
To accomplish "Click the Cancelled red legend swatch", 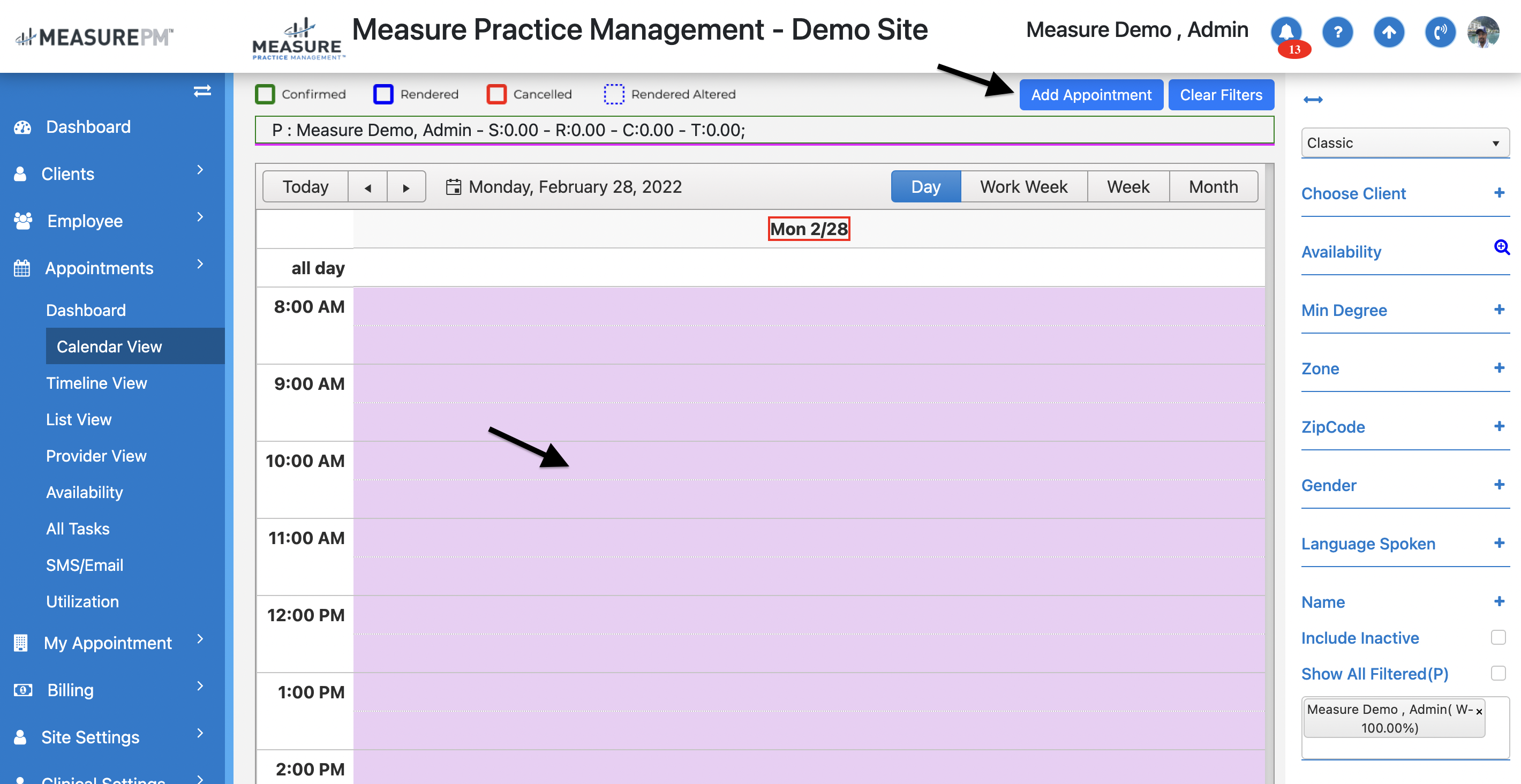I will coord(496,94).
